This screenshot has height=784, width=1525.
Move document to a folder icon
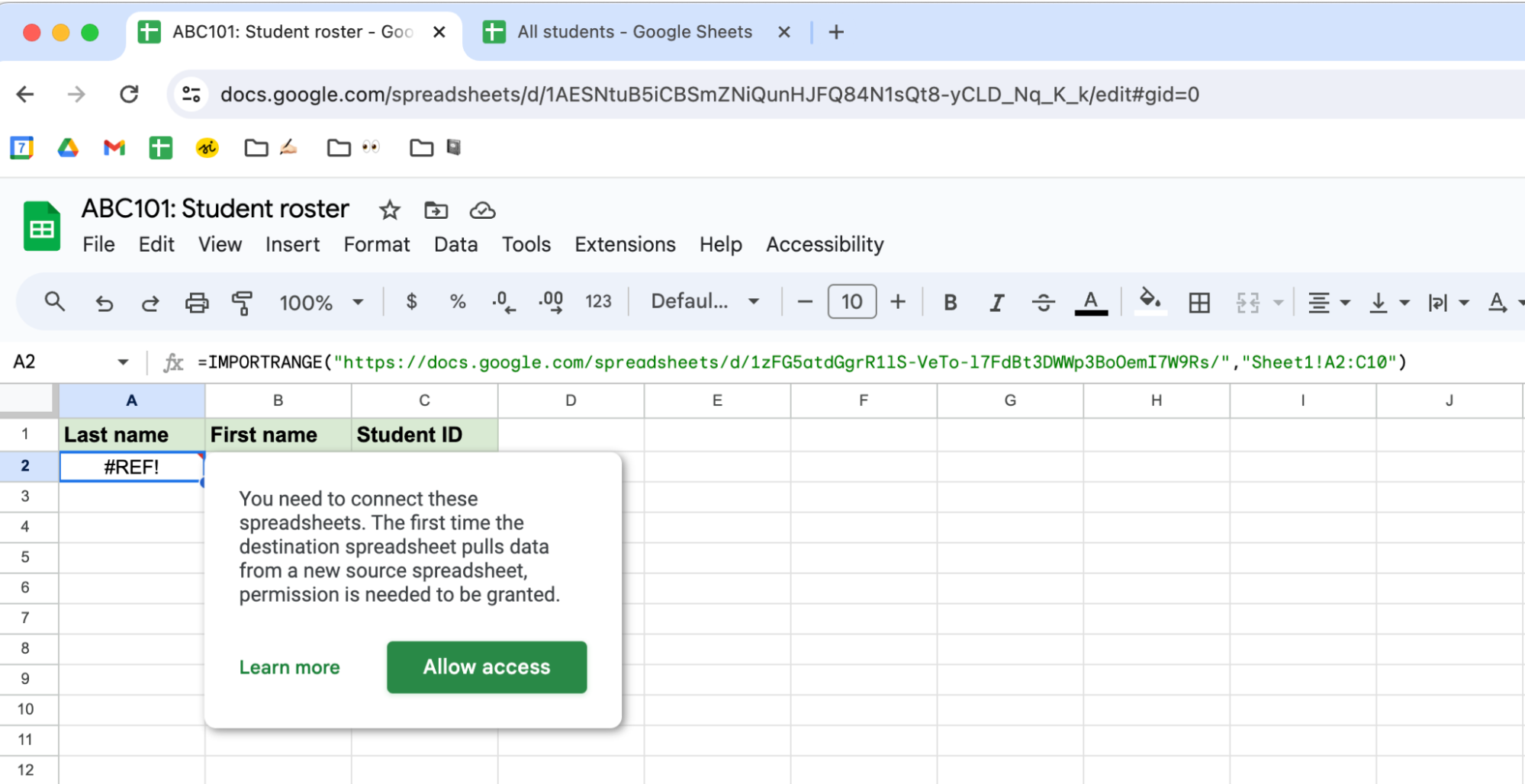(x=436, y=210)
